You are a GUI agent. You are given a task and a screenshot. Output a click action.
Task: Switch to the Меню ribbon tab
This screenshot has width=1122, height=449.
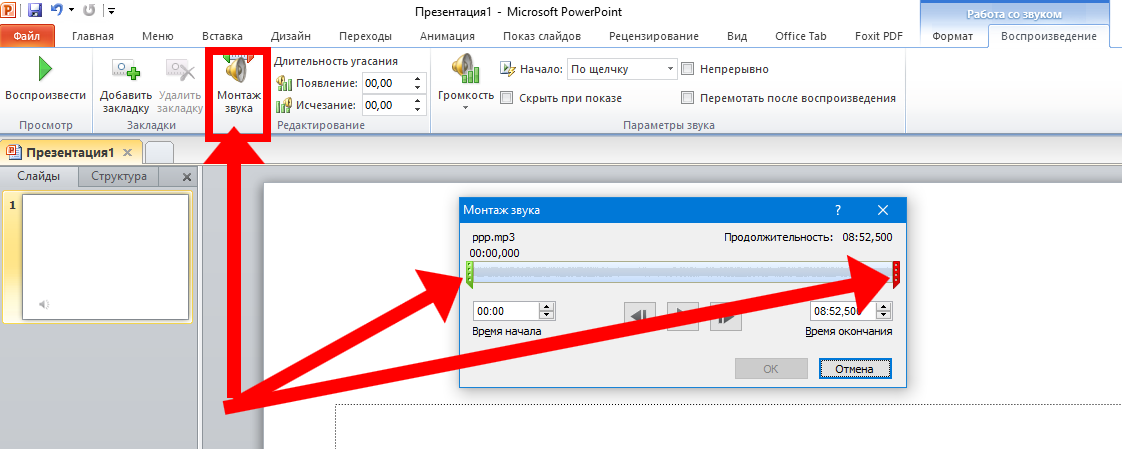157,37
